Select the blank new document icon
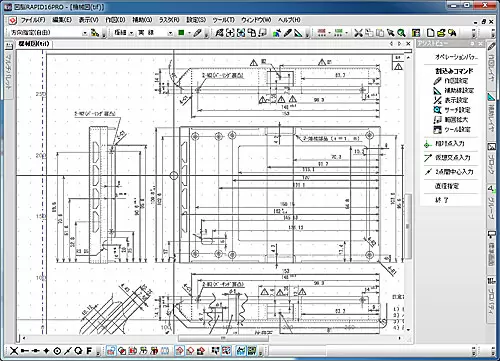The width and height of the screenshot is (500, 361). (x=431, y=33)
